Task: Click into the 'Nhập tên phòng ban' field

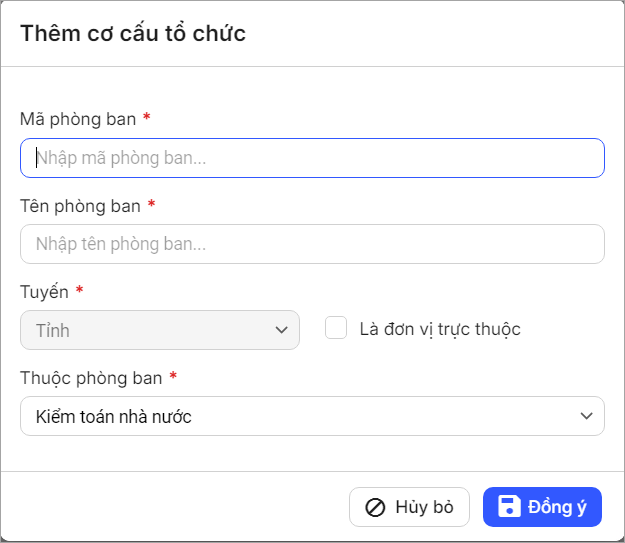Action: click(x=312, y=244)
